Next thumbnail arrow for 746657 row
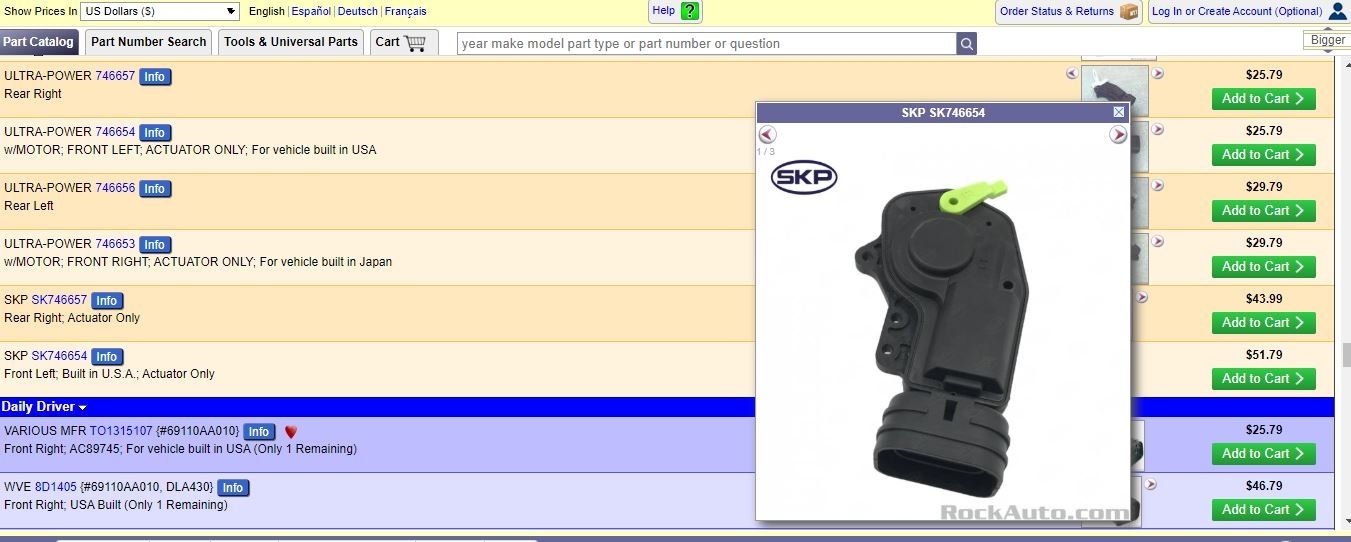1351x542 pixels. pos(1158,73)
